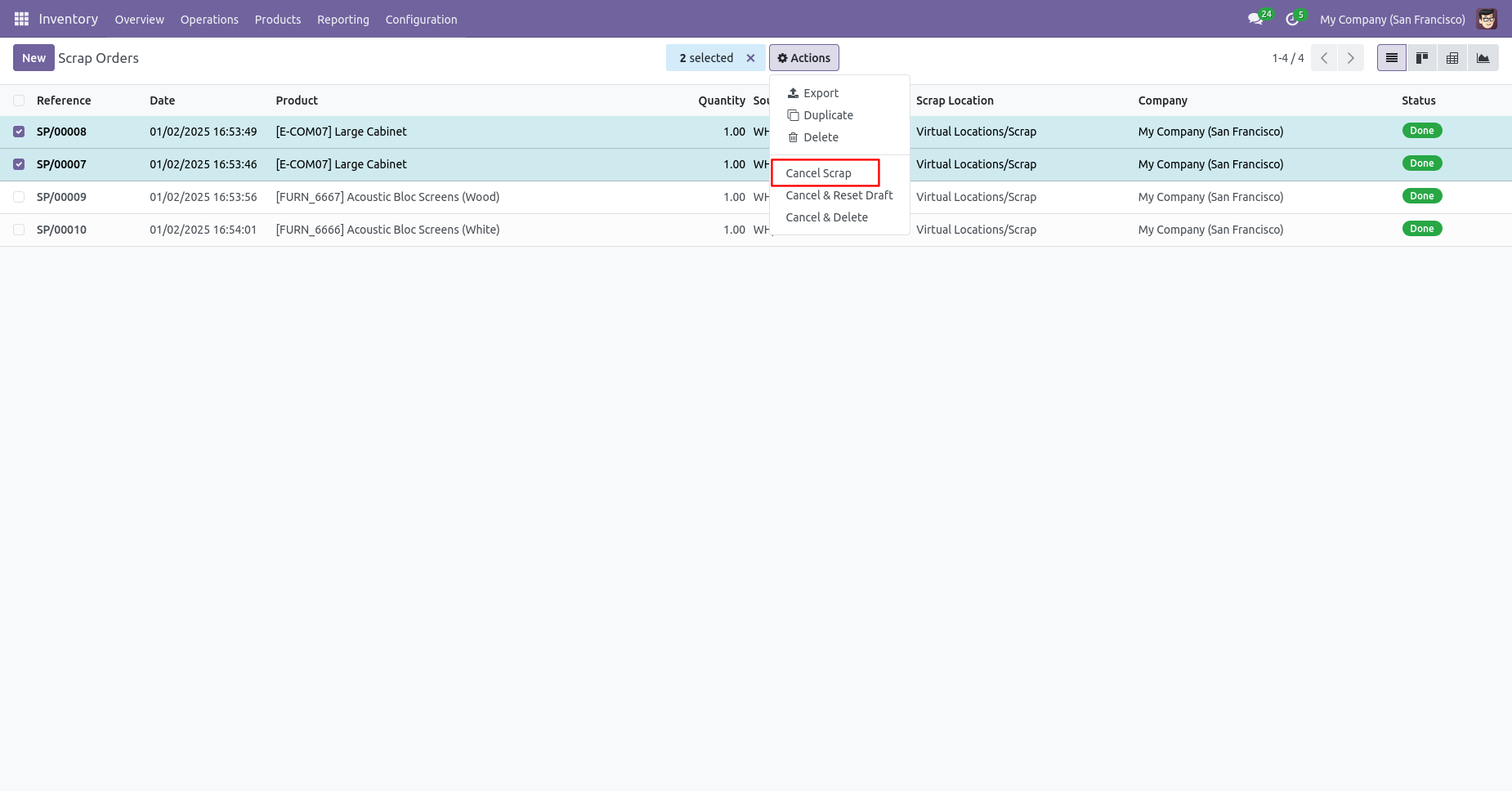The height and width of the screenshot is (791, 1512).
Task: Go to next page arrow
Action: pos(1350,58)
